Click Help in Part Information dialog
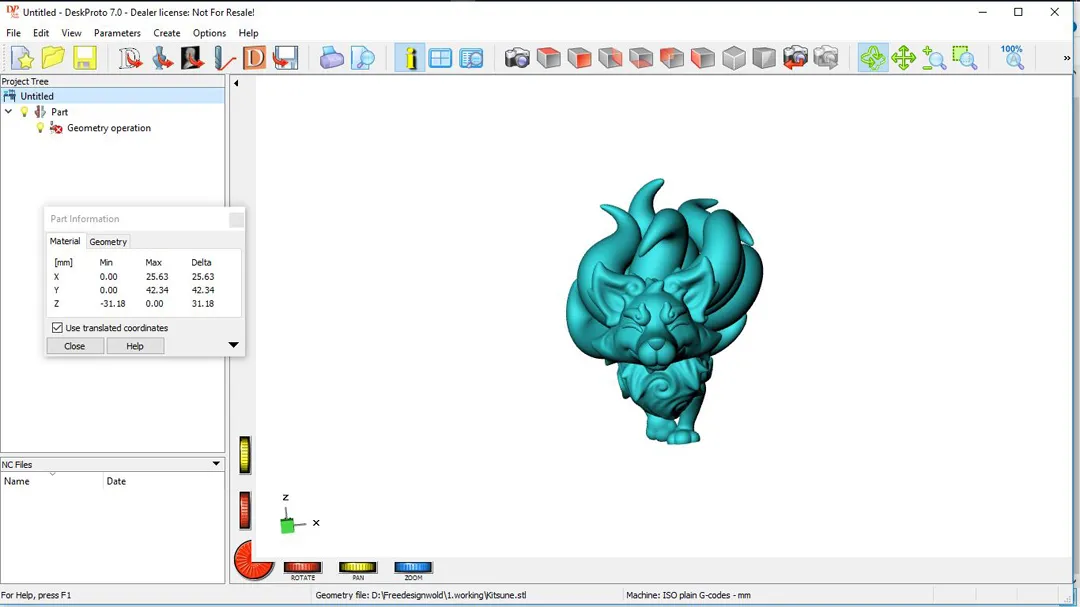Viewport: 1080px width, 607px height. pos(135,346)
